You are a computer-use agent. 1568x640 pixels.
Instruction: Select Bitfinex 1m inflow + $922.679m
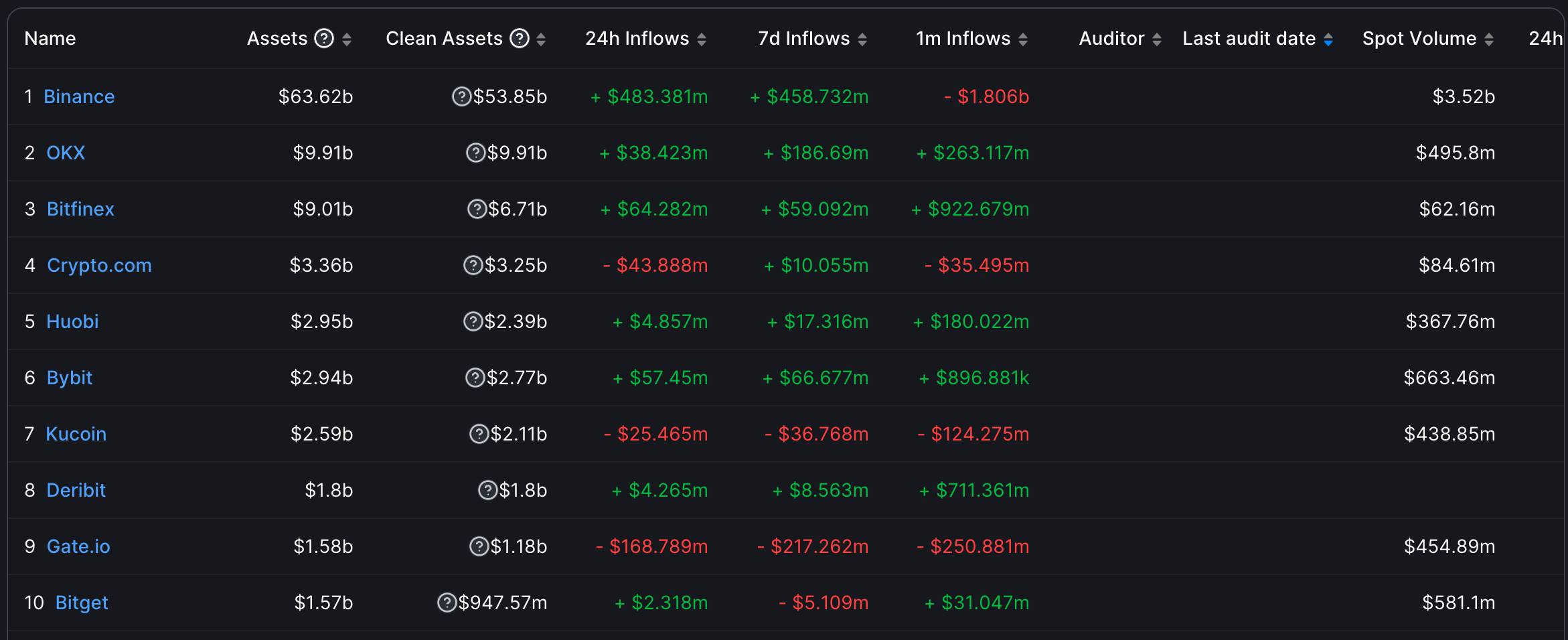pyautogui.click(x=970, y=209)
